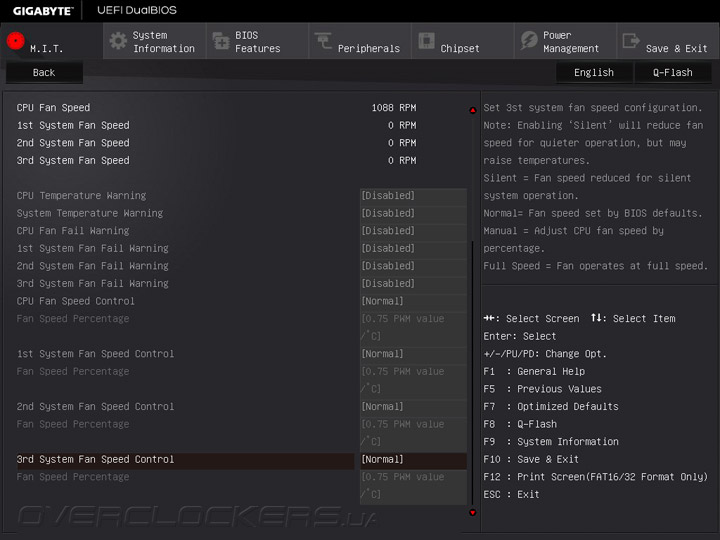Click F10 Save & Exit help entry
The width and height of the screenshot is (720, 540).
(531, 459)
